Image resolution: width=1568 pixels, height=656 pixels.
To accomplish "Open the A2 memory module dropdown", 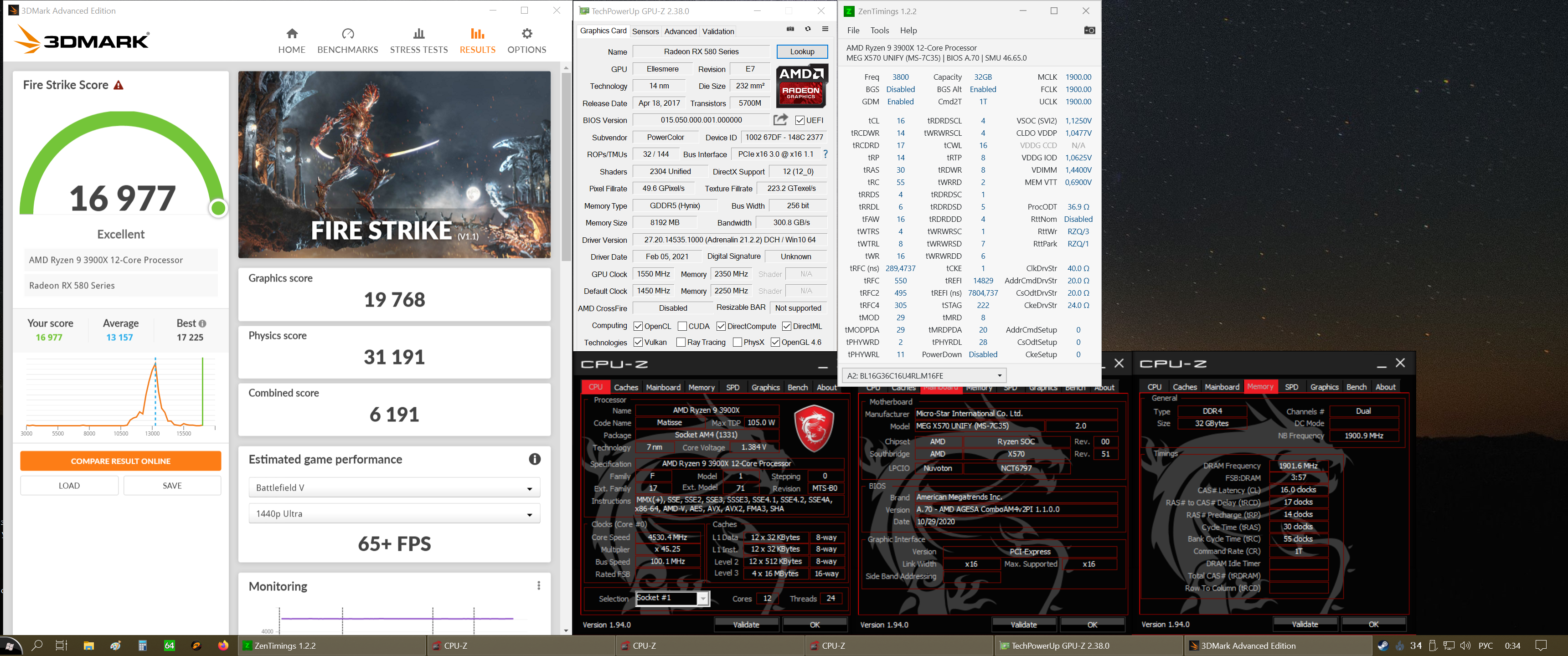I will (923, 375).
